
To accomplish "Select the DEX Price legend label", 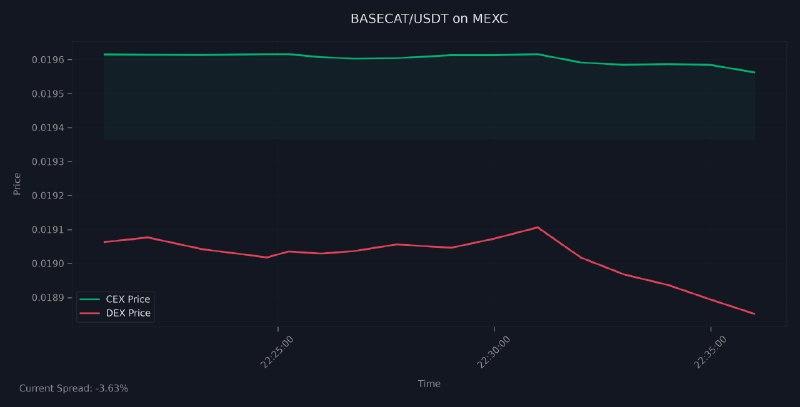I will pyautogui.click(x=128, y=313).
